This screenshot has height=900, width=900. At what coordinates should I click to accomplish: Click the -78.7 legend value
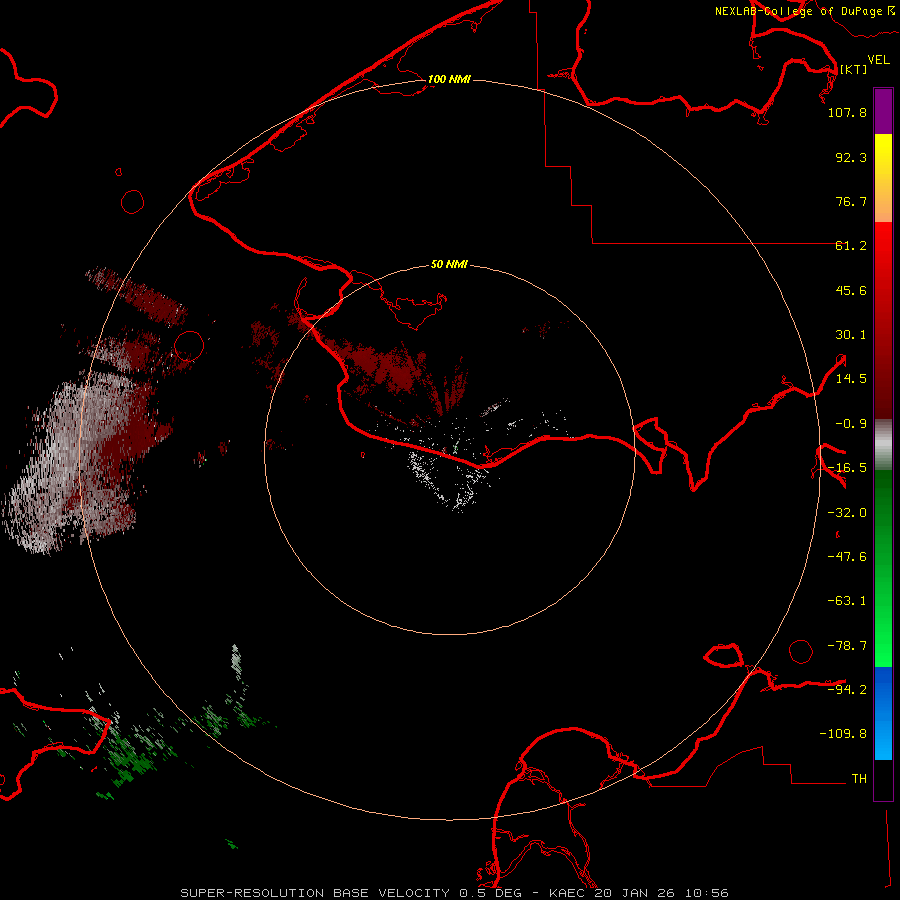pos(847,646)
